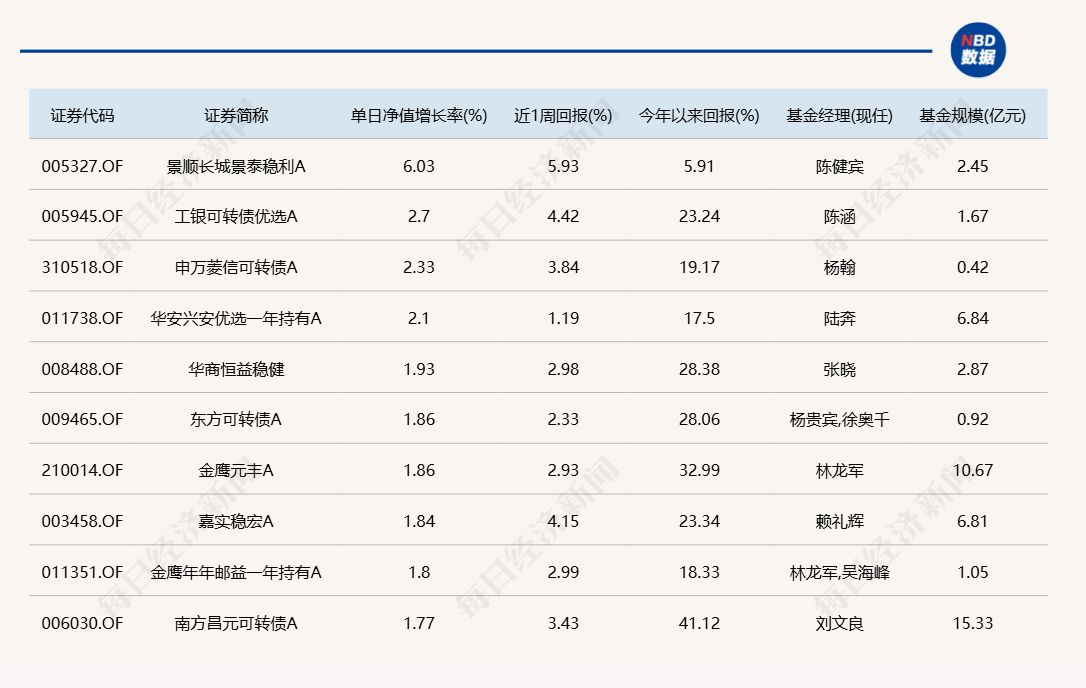
Task: Click managers 林龙军,吴海峰
Action: tap(839, 572)
